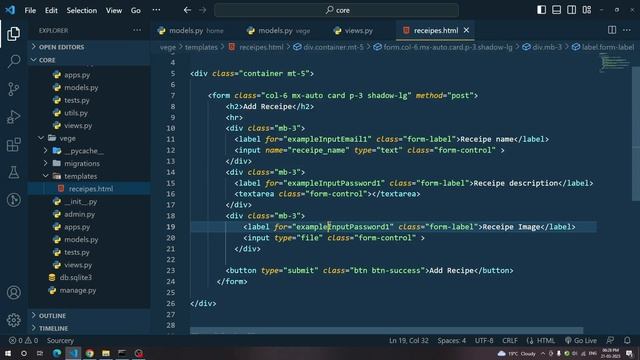The width and height of the screenshot is (640, 360).
Task: Open the Source Control view
Action: pyautogui.click(x=13, y=89)
